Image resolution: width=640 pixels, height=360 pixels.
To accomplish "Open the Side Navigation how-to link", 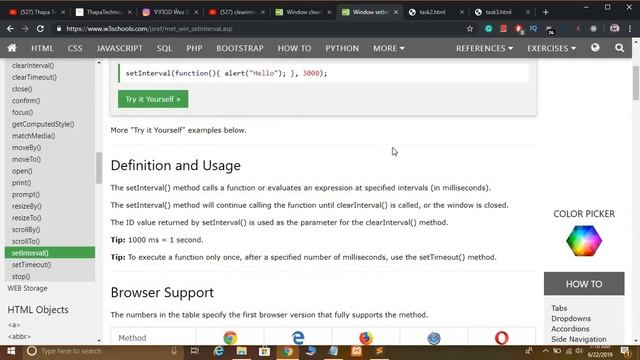I will point(578,339).
